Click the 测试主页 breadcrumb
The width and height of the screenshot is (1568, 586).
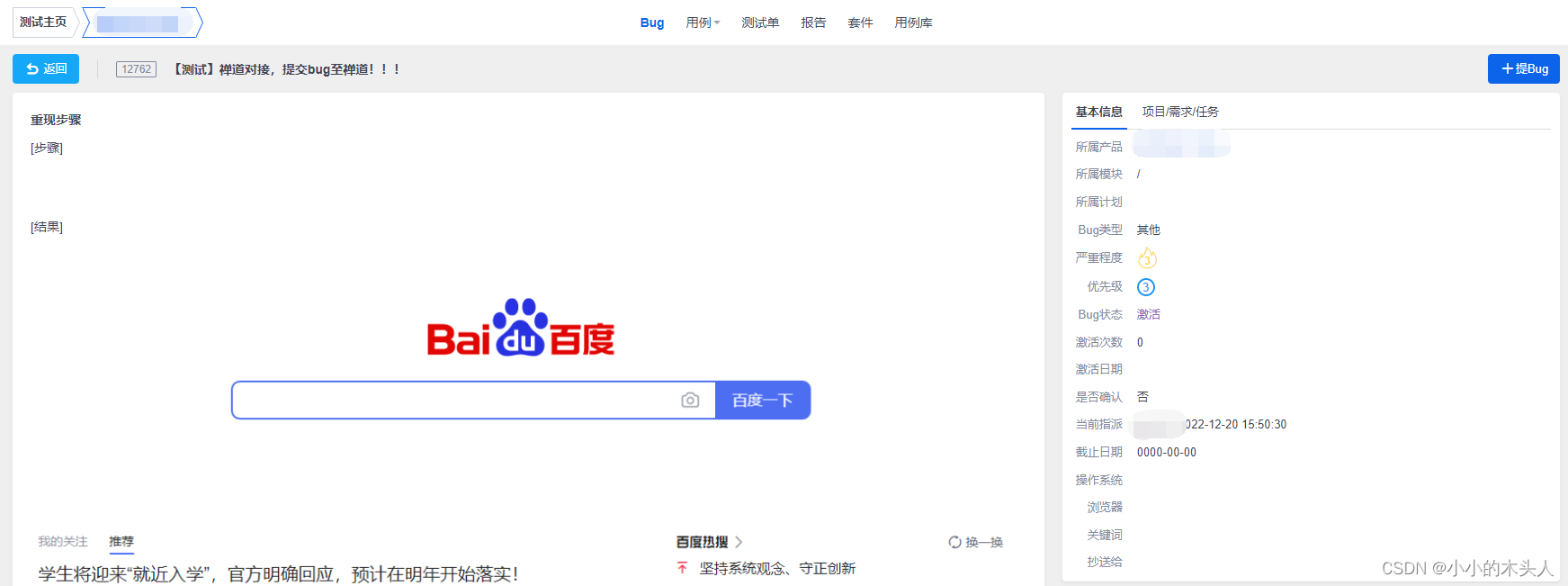(x=43, y=22)
